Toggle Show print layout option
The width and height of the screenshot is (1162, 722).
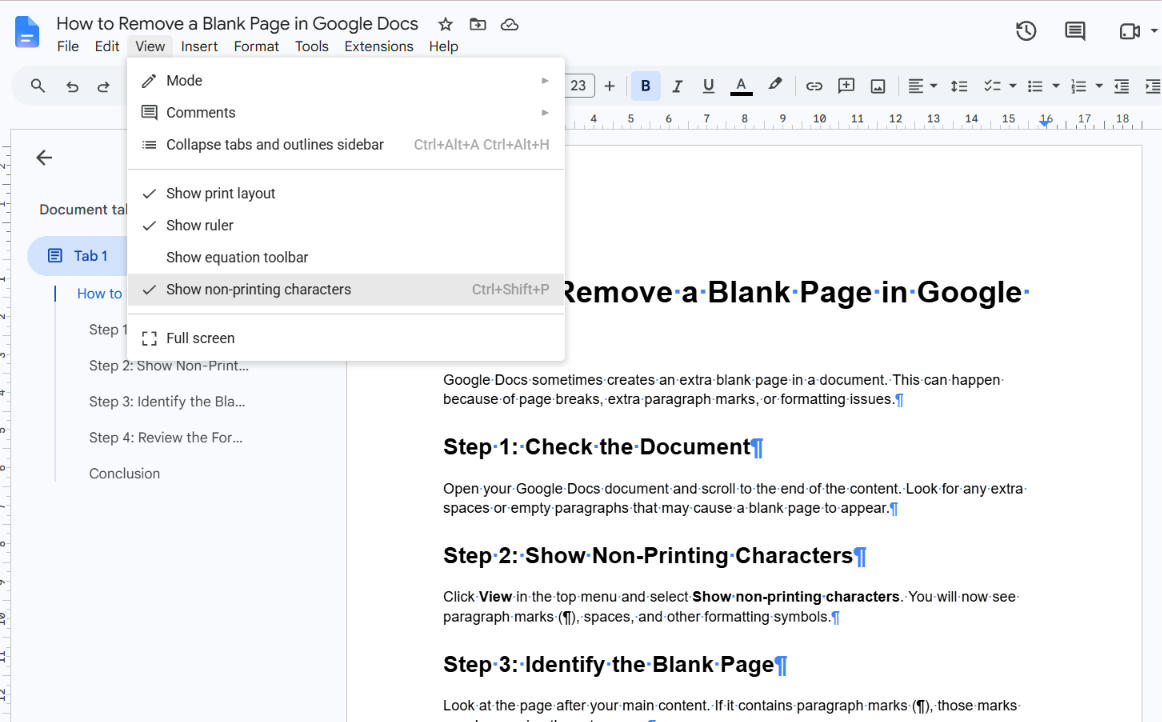pos(346,193)
